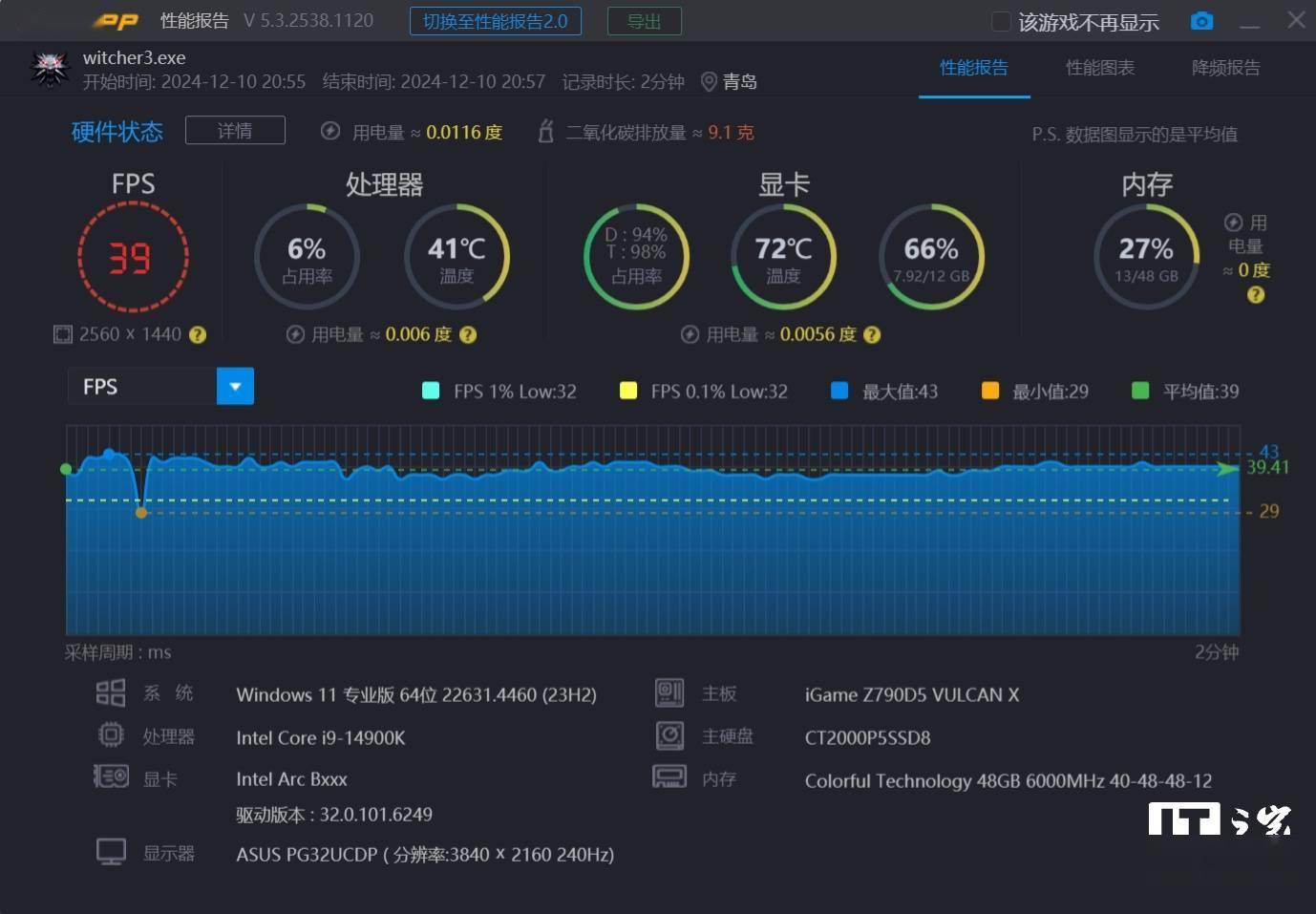Screen dimensions: 1316x914
Task: Click the camera screenshot icon
Action: pyautogui.click(x=1201, y=21)
